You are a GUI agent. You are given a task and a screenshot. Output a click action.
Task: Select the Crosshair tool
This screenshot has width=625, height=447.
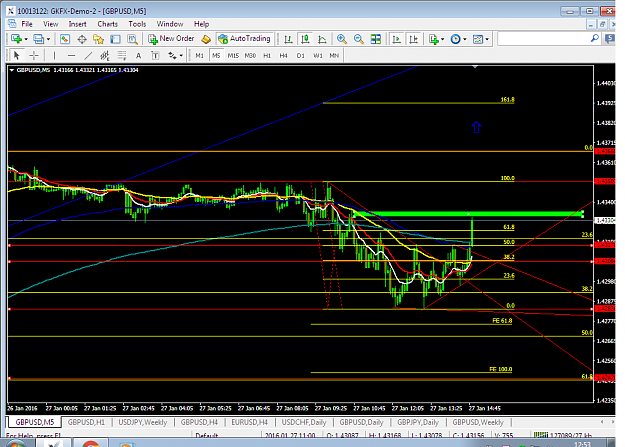point(33,55)
